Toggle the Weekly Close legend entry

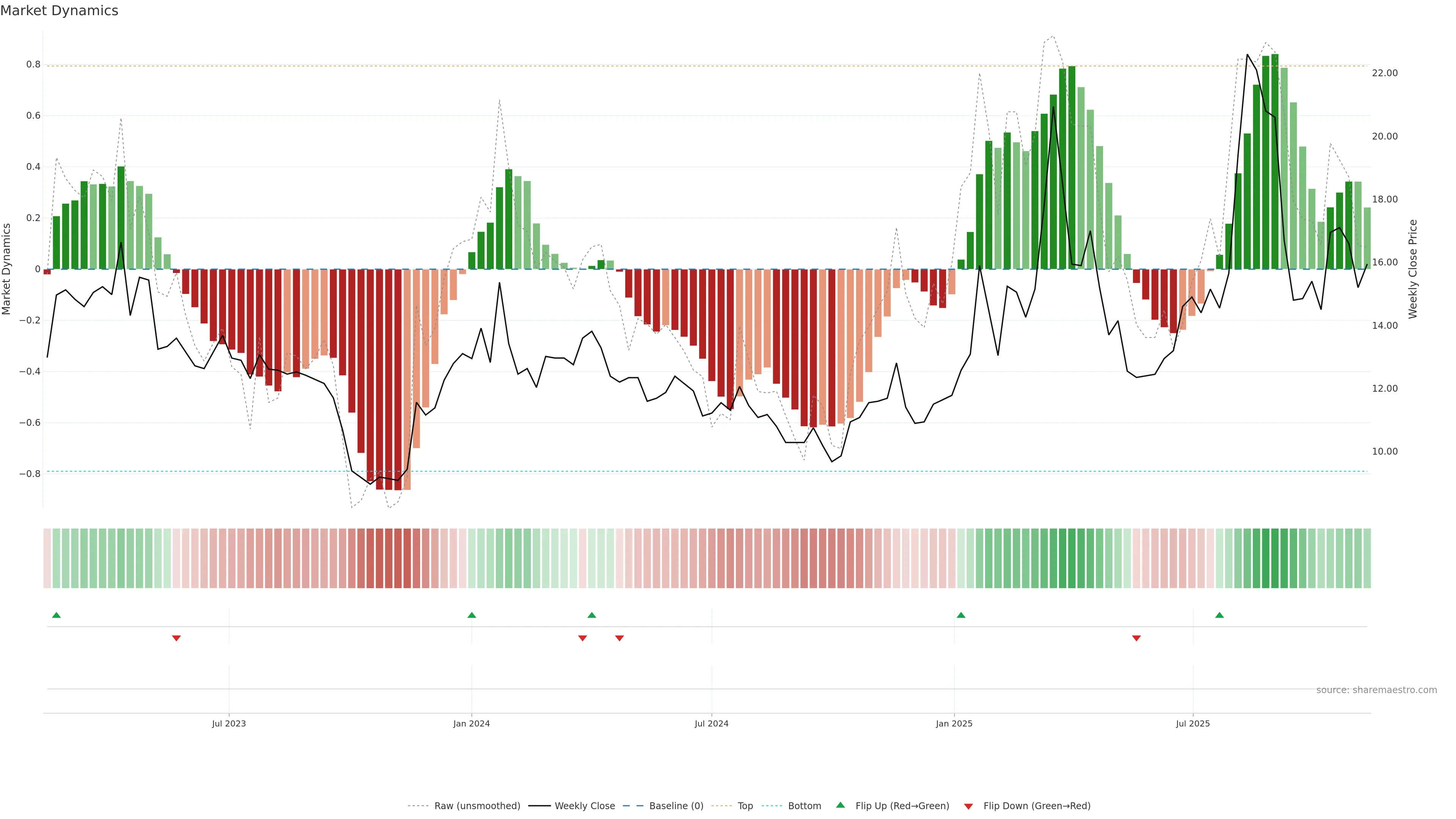[x=584, y=806]
